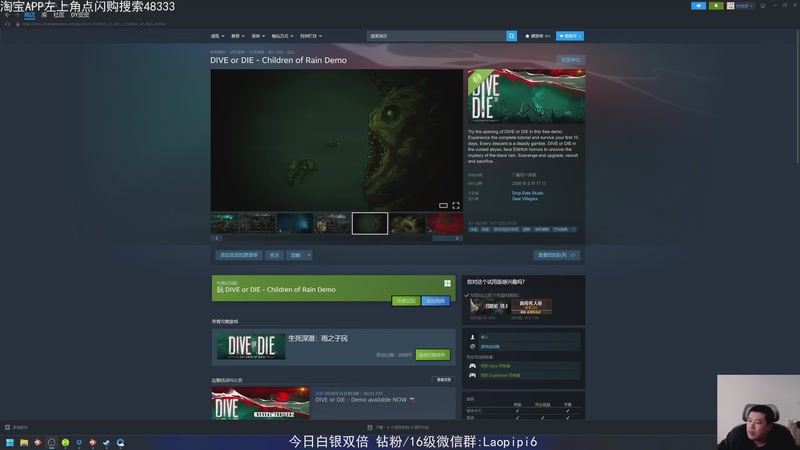Open the user account dropdown in title bar
800x450 pixels.
pos(740,6)
